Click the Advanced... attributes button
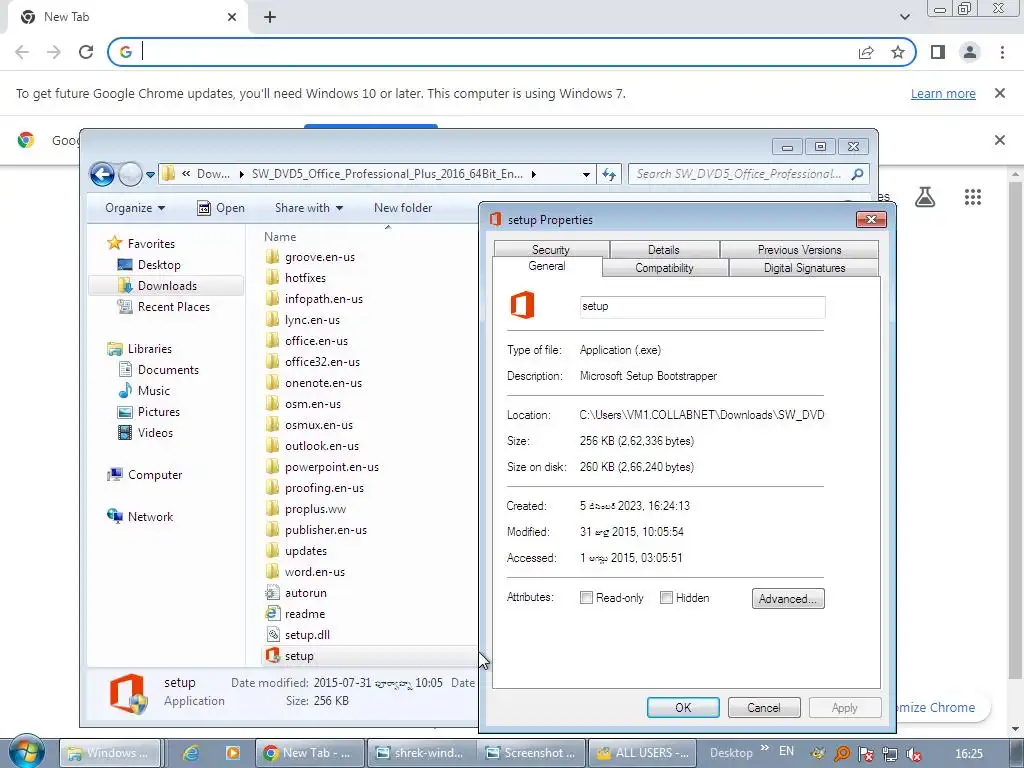The height and width of the screenshot is (768, 1024). coord(788,598)
